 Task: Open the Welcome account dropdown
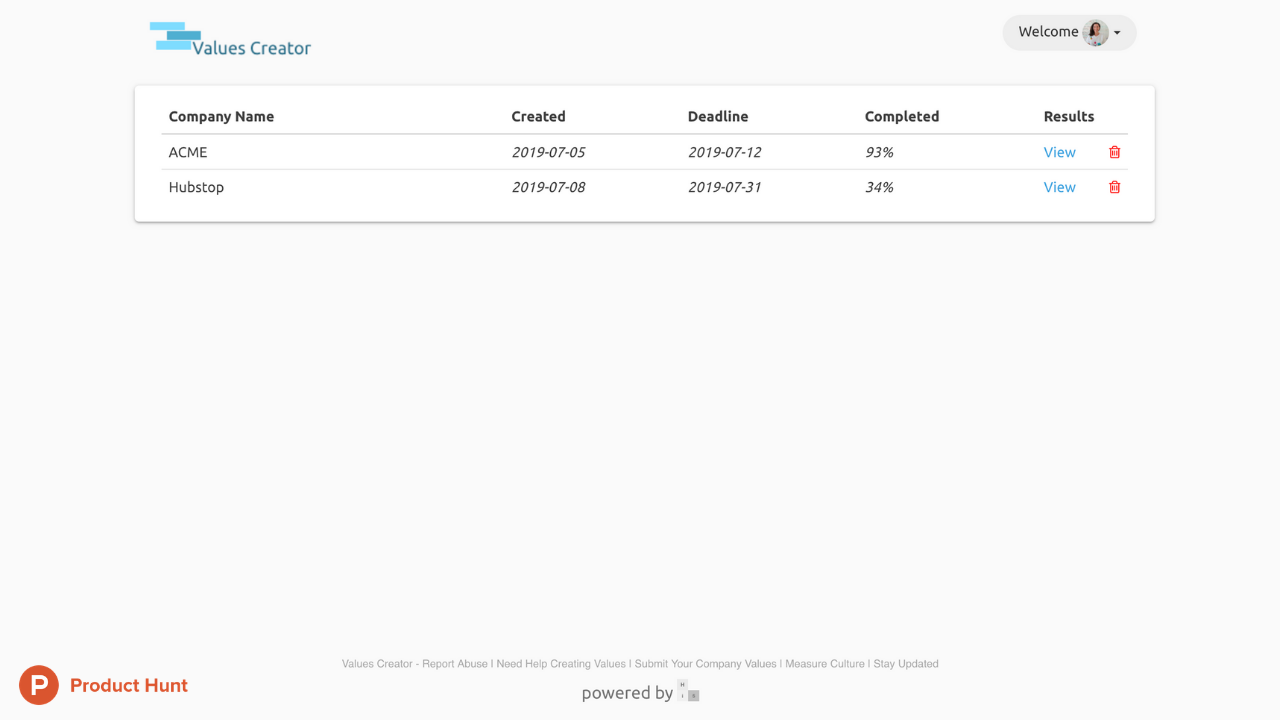pos(1048,31)
